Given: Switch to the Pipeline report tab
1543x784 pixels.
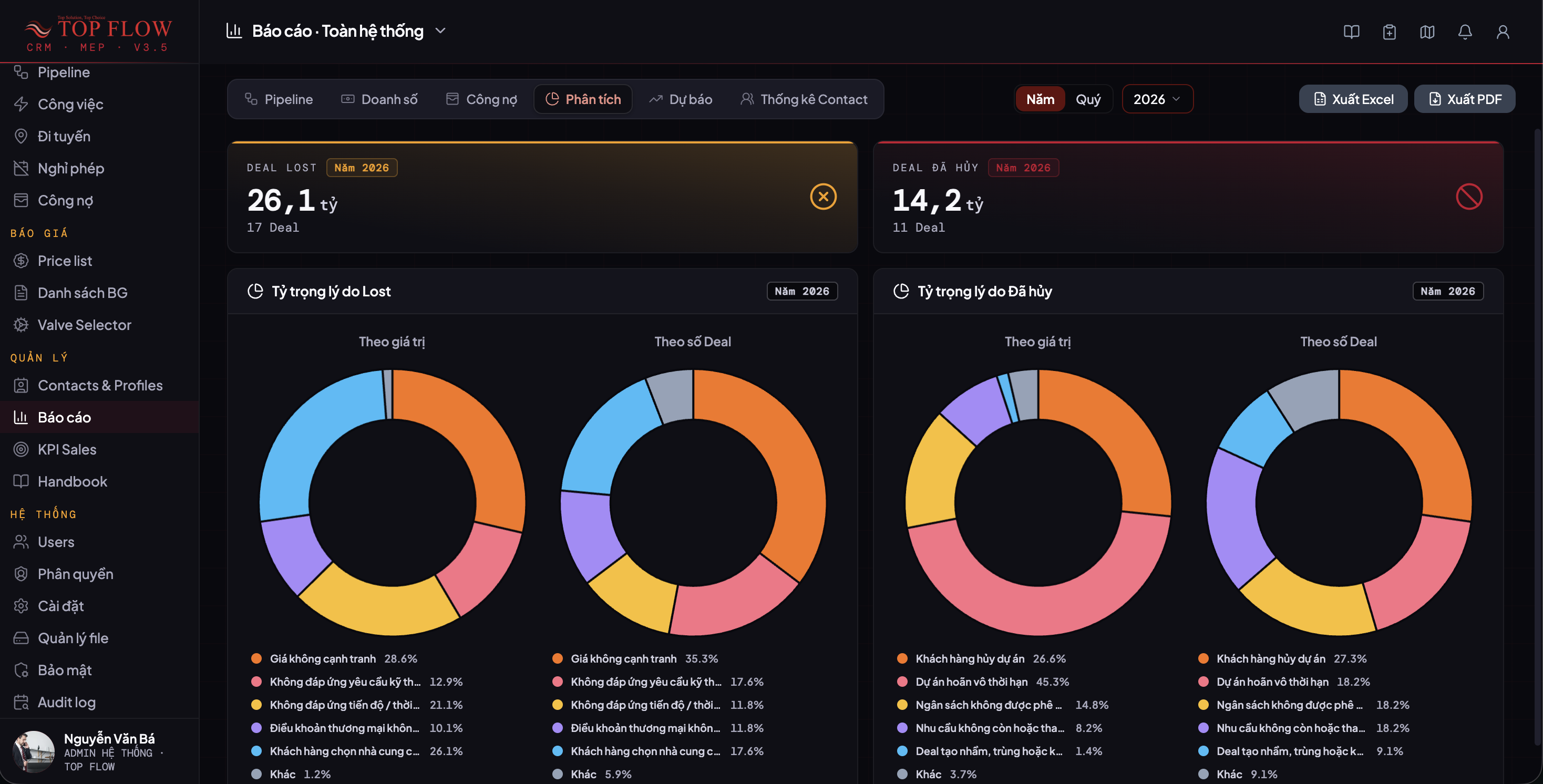Looking at the screenshot, I should 279,99.
